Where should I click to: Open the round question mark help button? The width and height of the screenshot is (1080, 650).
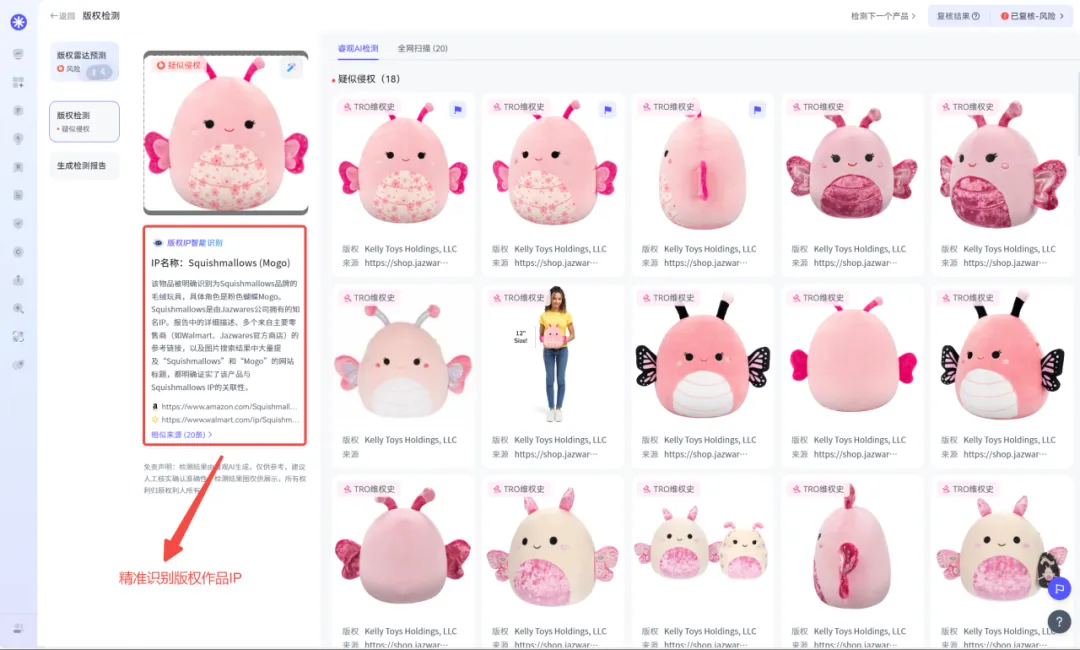1059,622
